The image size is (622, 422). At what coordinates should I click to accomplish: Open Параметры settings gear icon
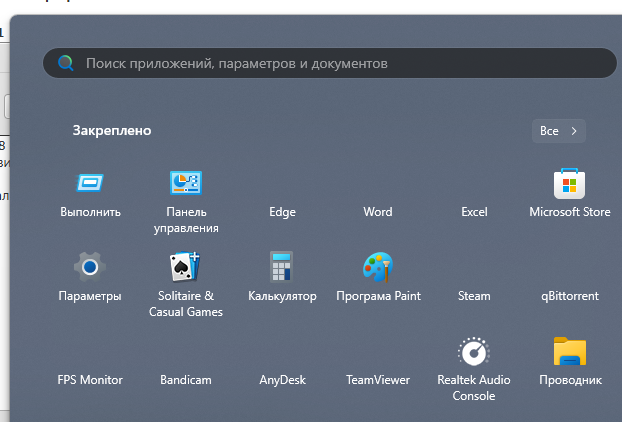tap(90, 267)
